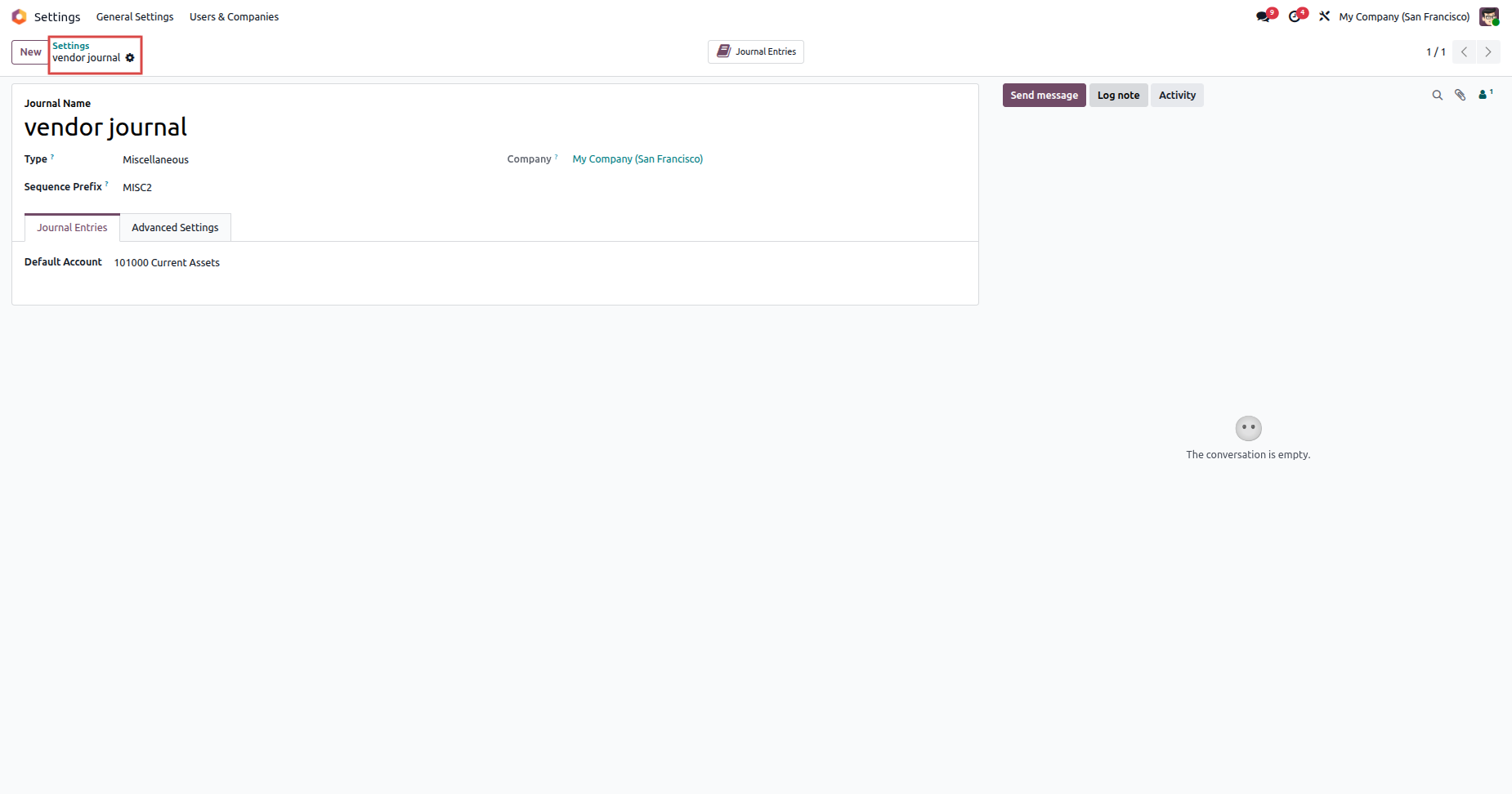Open attachments via the paperclip icon
This screenshot has height=794, width=1512.
1460,96
